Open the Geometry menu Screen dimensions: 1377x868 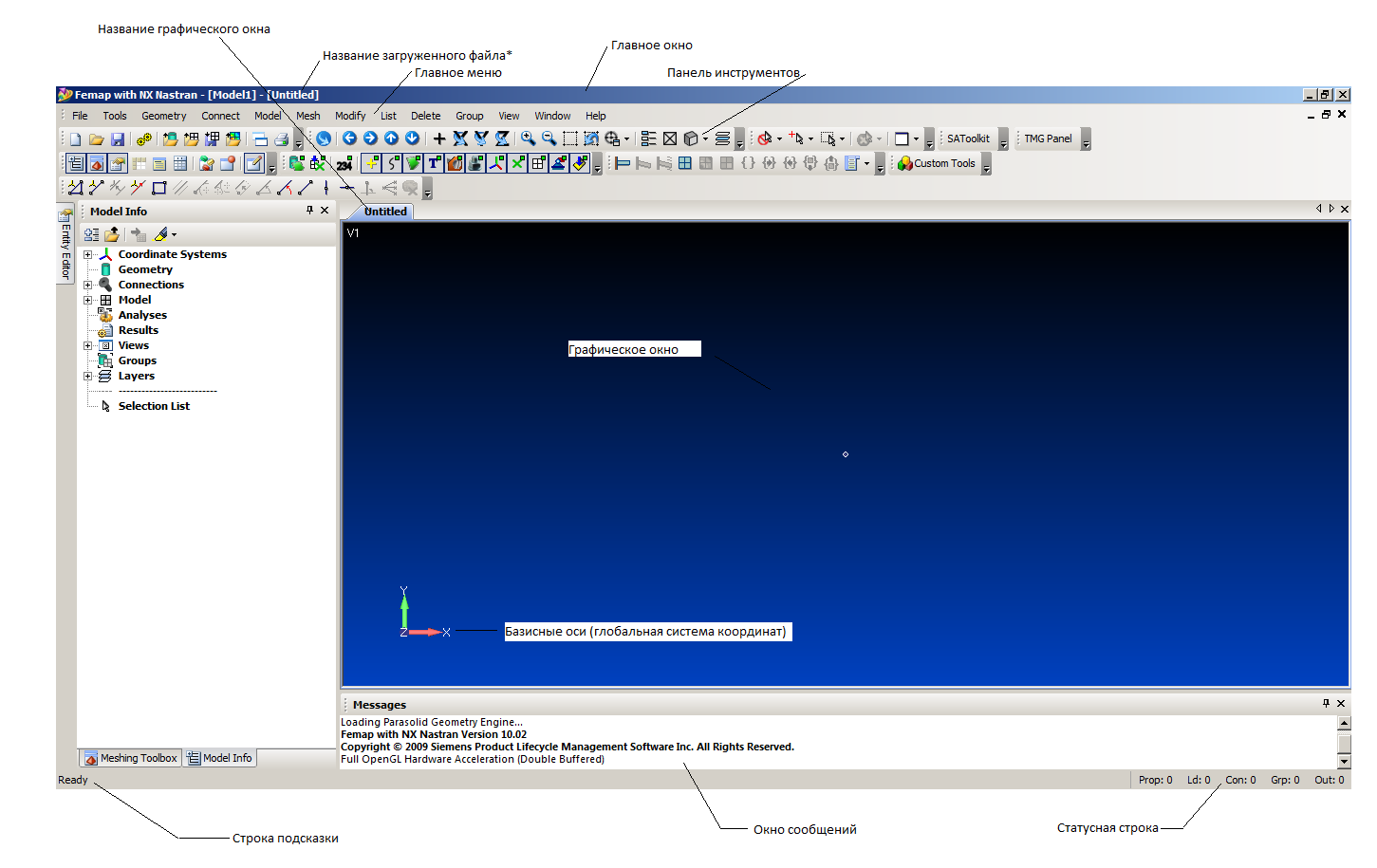click(x=164, y=116)
